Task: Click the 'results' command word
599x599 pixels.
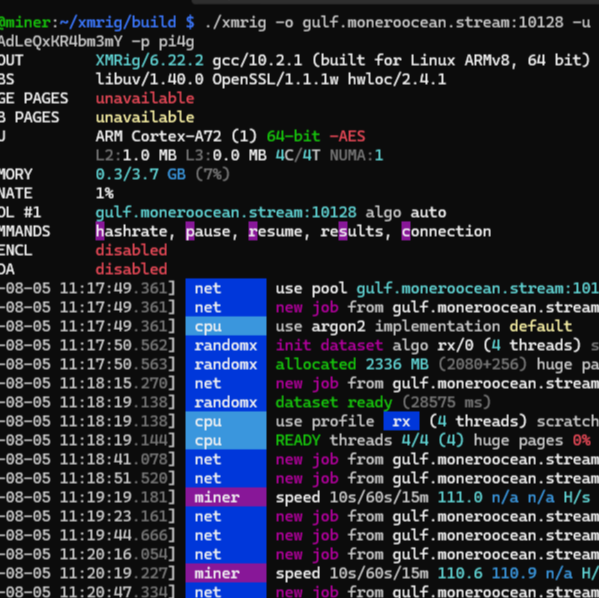Action: [x=352, y=232]
